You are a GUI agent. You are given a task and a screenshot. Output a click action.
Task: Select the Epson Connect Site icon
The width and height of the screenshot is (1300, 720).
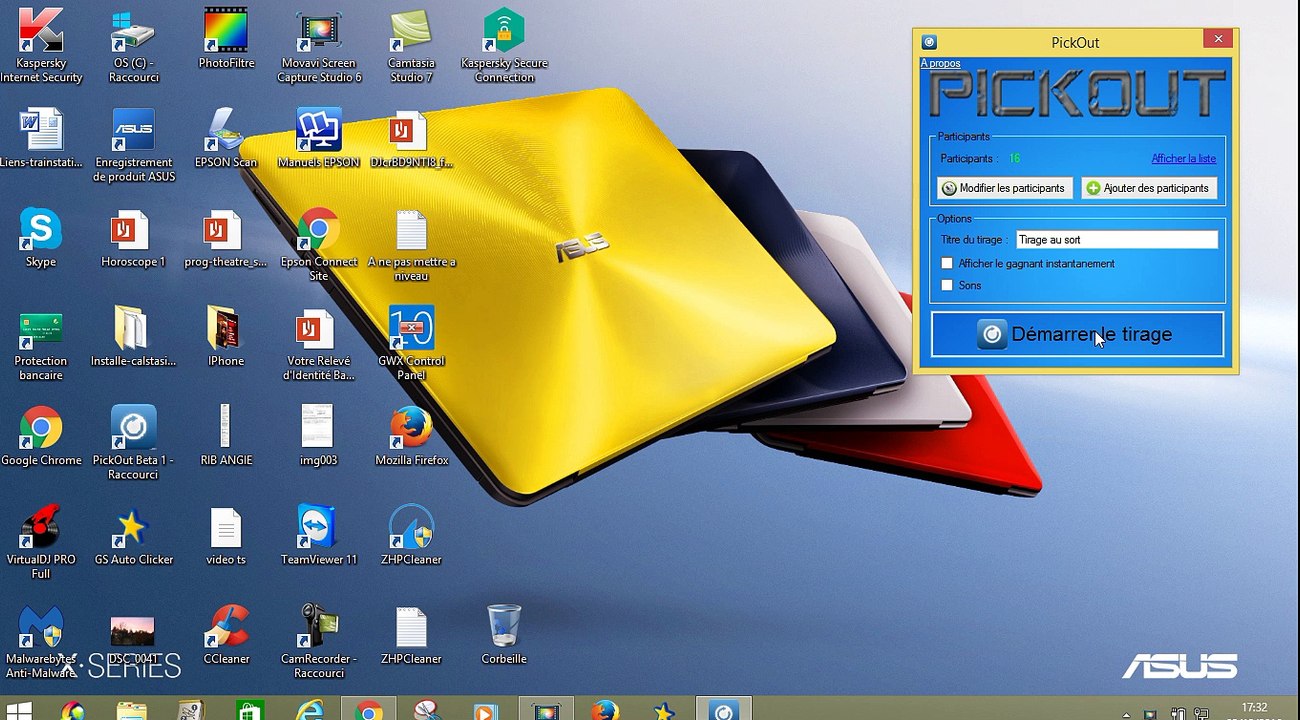319,244
